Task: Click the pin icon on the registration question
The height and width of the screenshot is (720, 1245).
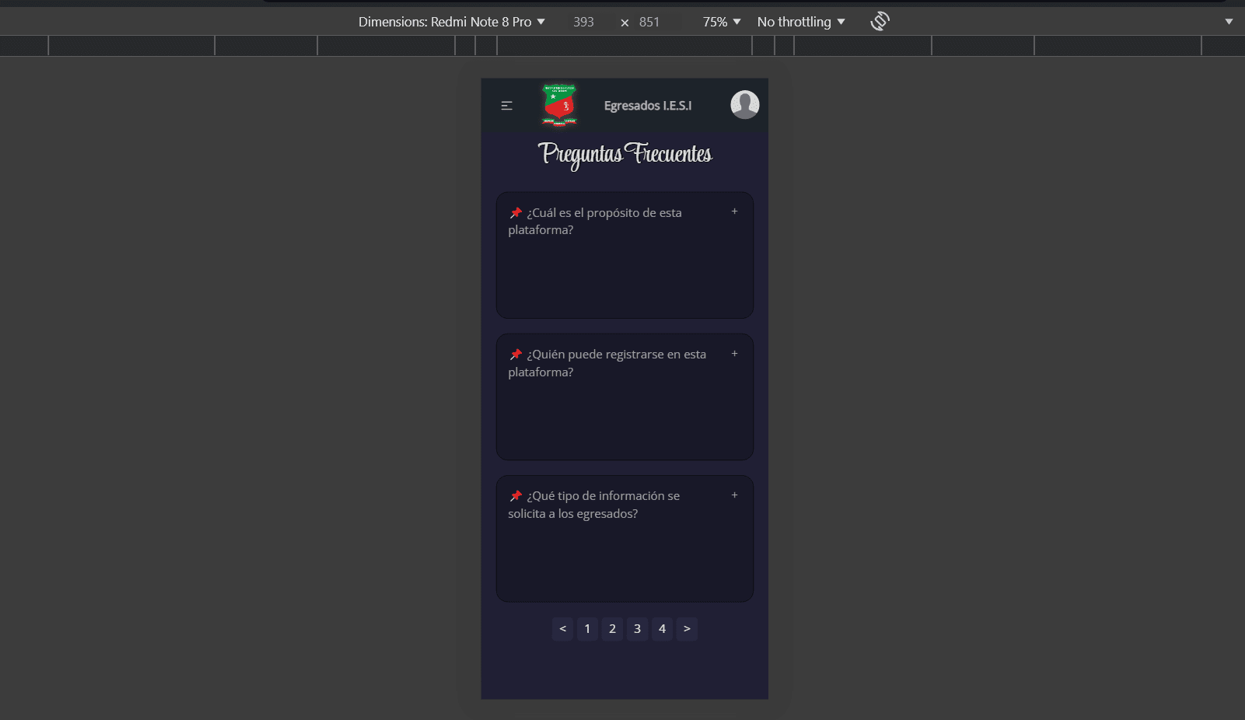Action: click(516, 355)
